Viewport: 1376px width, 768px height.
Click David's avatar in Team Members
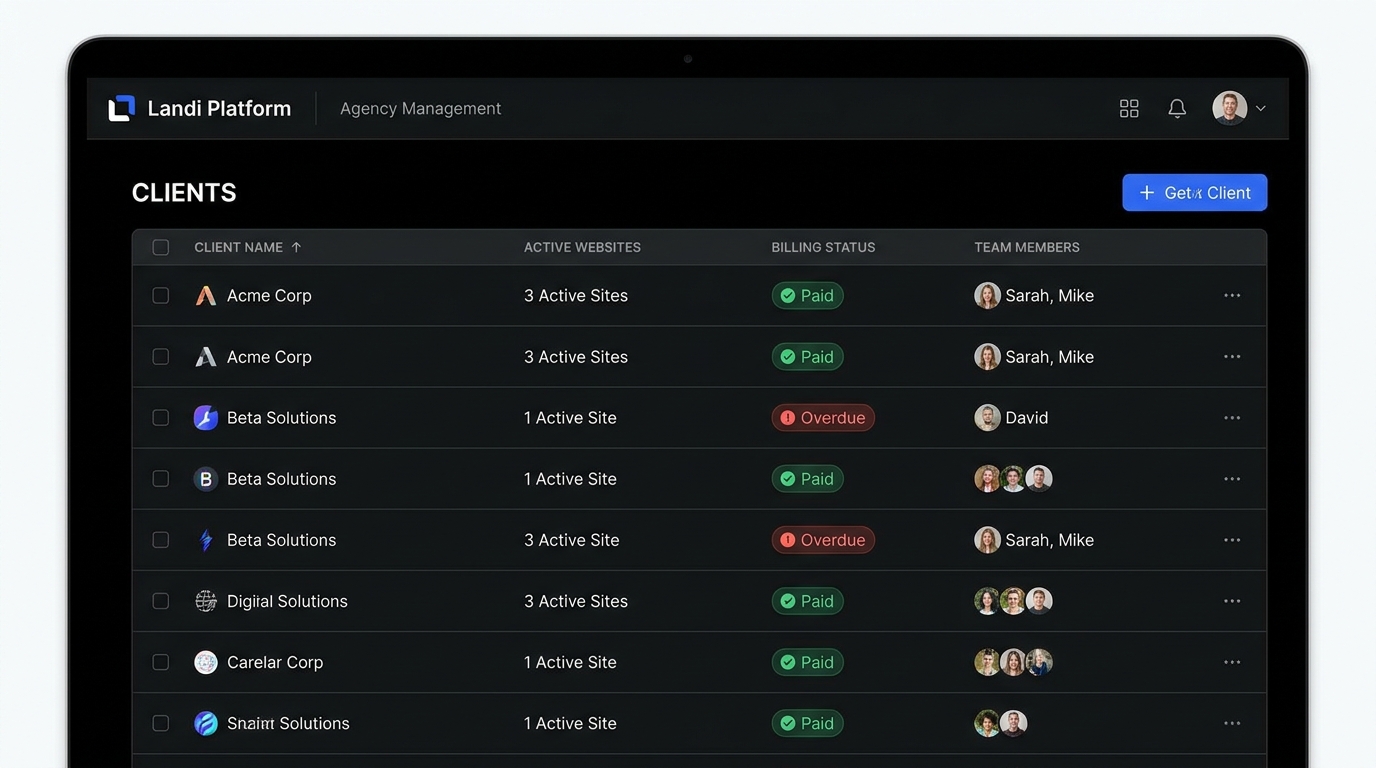[x=987, y=418]
